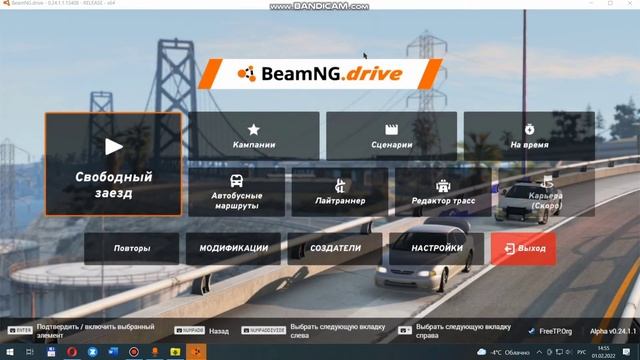This screenshot has width=640, height=360.
Task: Click 'Подтвердить / включить выбранный элемент' hint text
Action: 96,331
